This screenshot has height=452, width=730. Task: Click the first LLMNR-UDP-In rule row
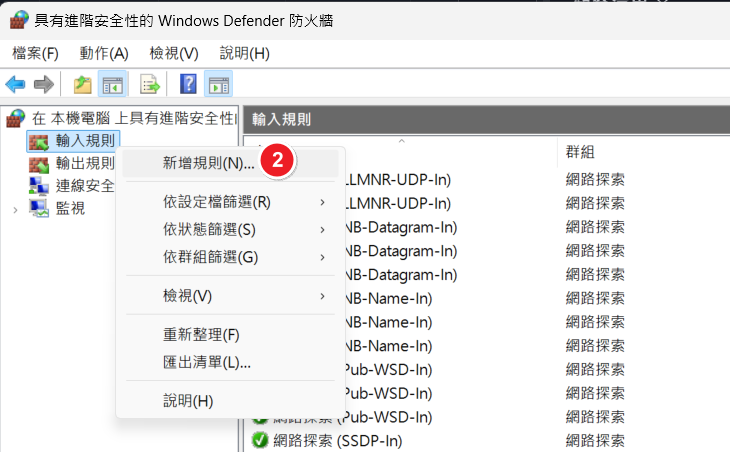[398, 180]
